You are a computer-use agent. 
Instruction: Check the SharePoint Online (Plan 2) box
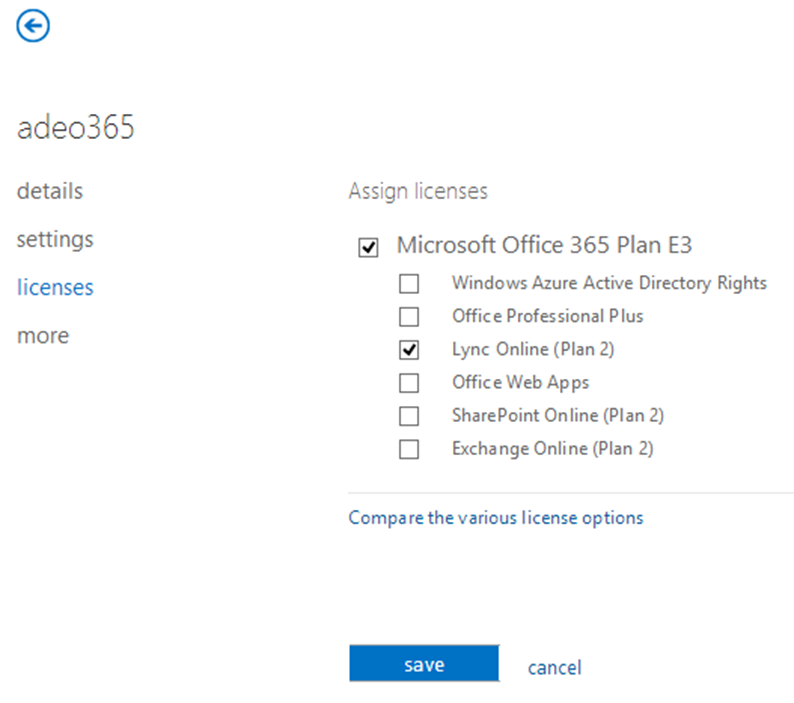pyautogui.click(x=409, y=416)
